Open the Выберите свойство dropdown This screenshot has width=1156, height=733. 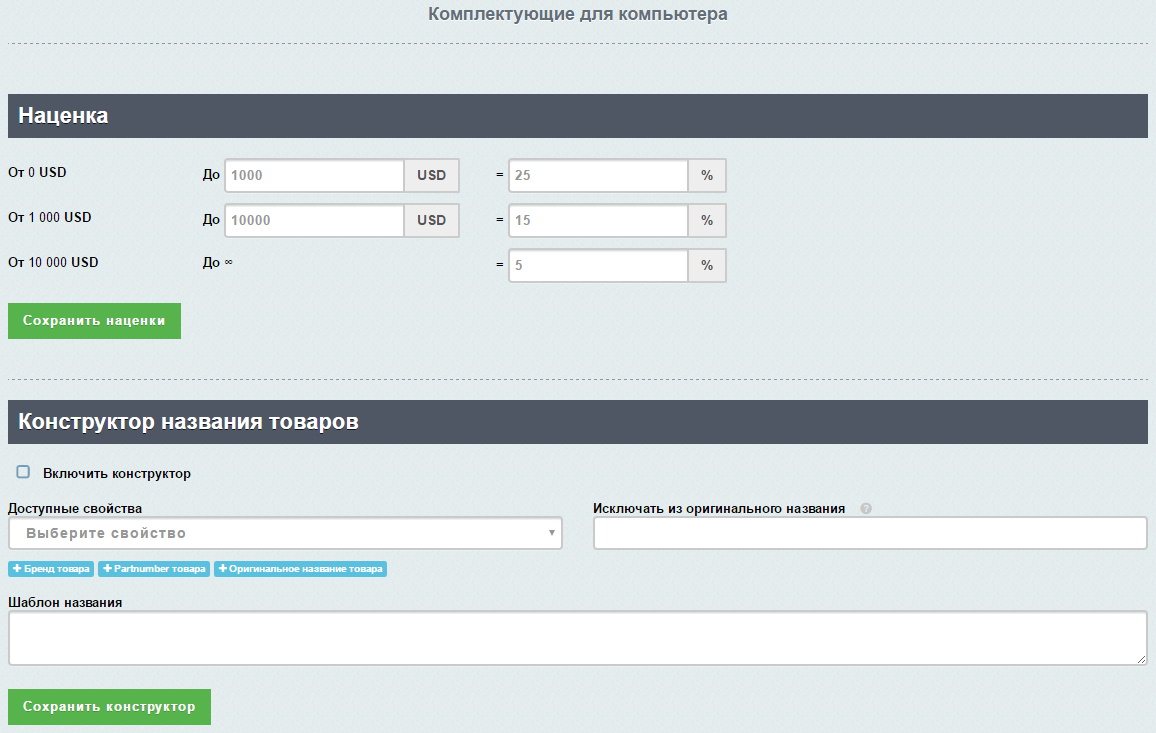point(285,533)
